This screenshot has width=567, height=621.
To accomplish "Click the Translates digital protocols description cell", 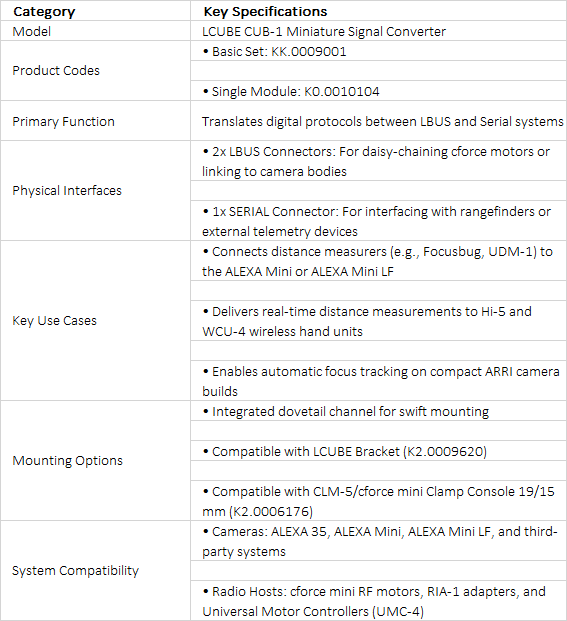I will coord(379,121).
